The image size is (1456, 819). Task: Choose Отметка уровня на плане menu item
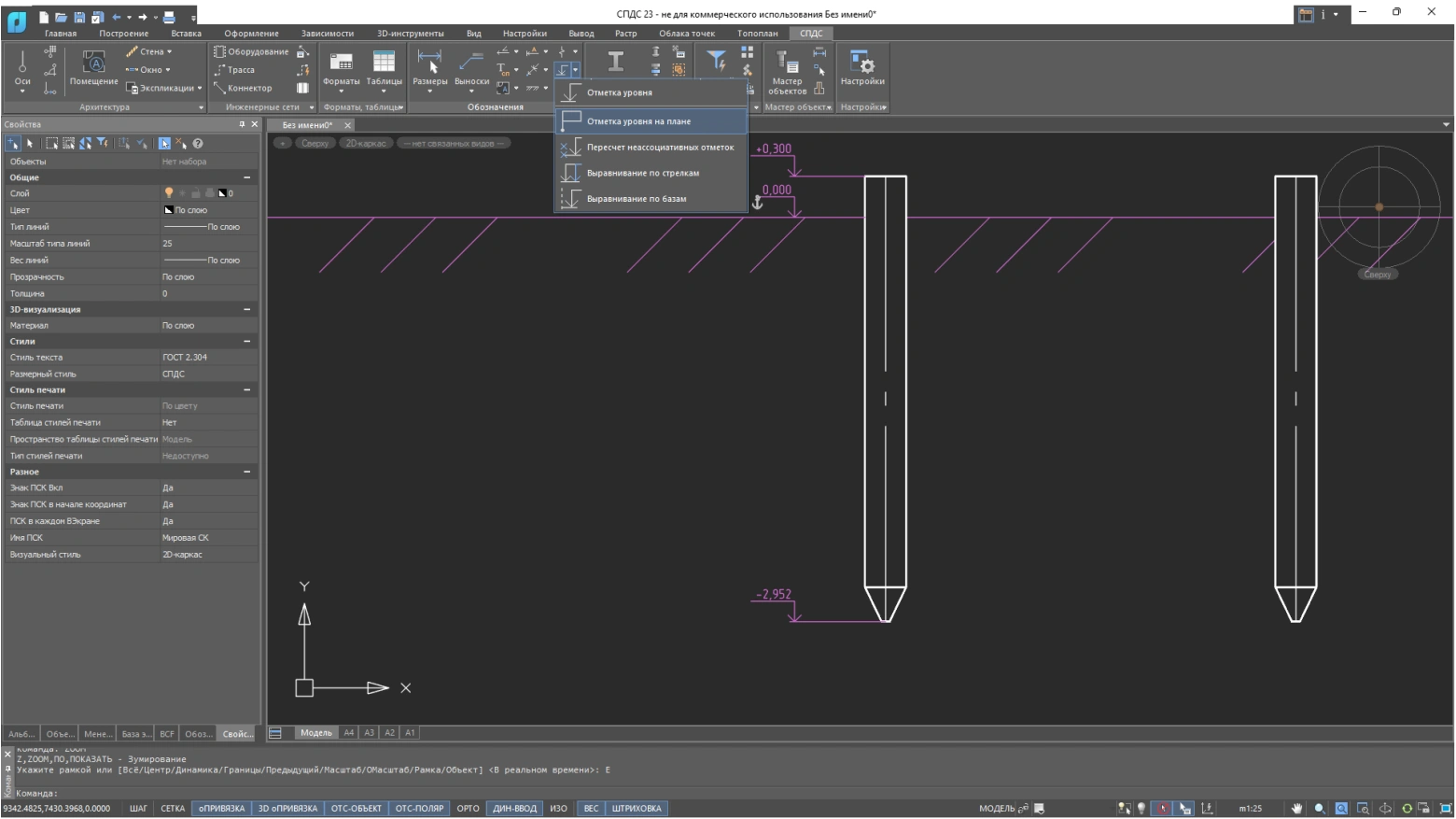click(x=638, y=121)
